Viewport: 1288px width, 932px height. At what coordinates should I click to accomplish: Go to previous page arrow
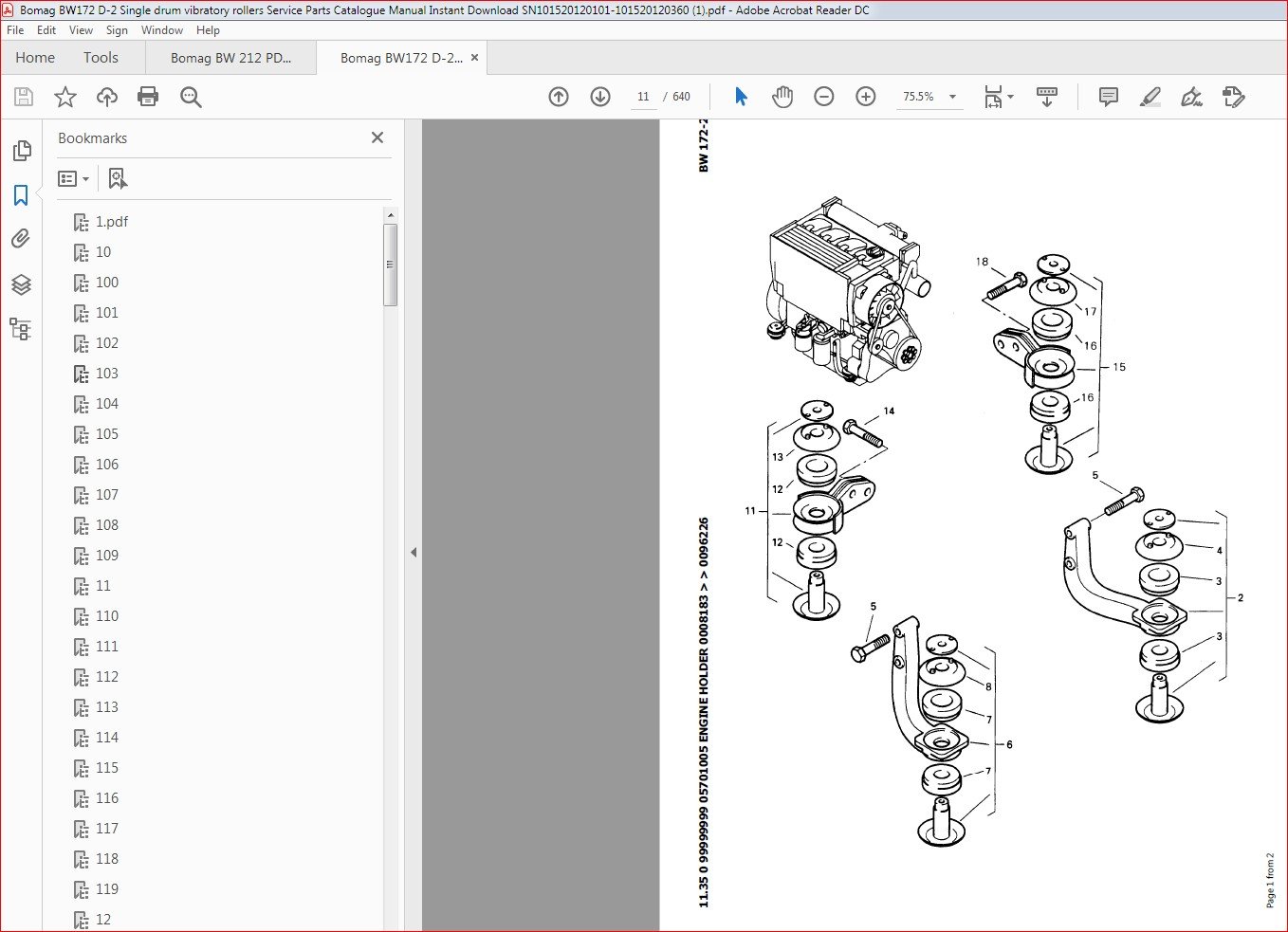click(559, 97)
